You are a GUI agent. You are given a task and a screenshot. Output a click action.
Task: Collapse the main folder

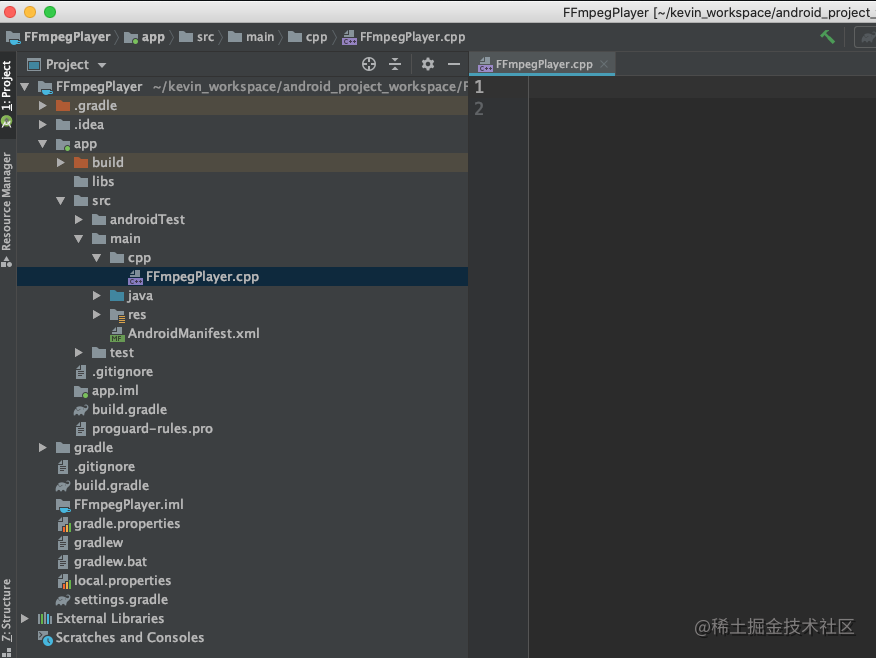pos(78,239)
